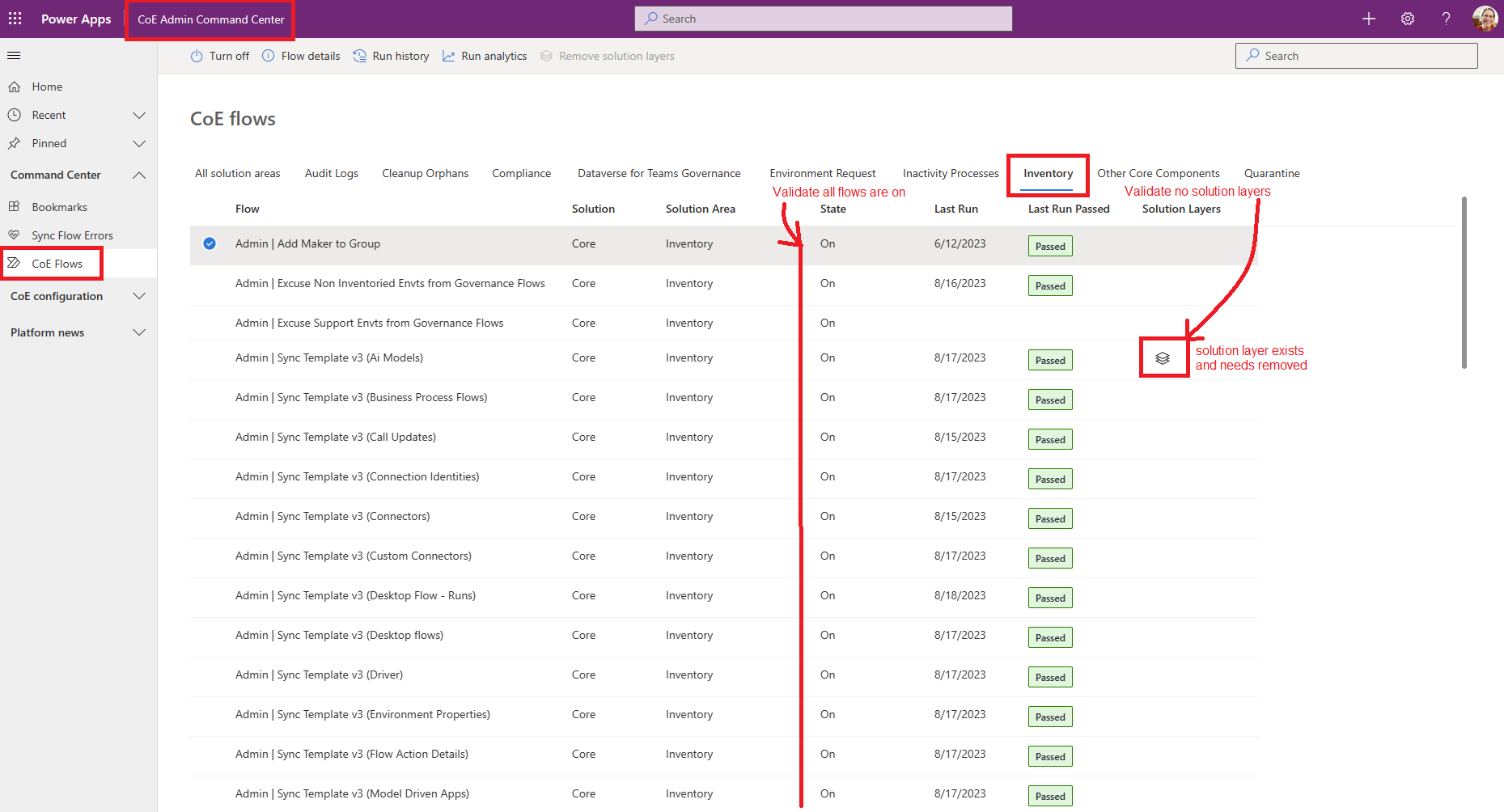Open Sync Flow Errors from the sidebar

pos(70,235)
